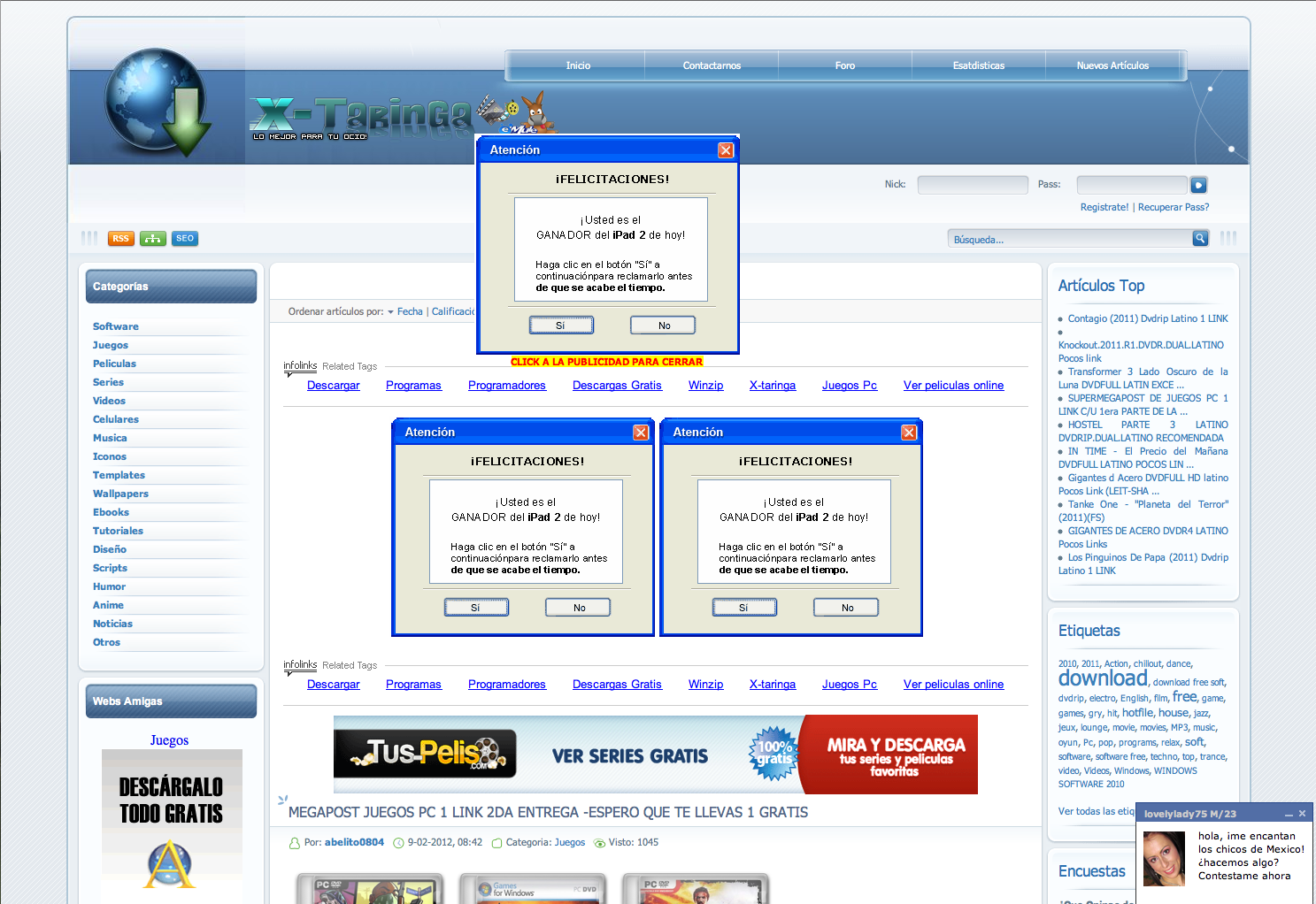
Task: Click Sí in the top popup
Action: (561, 326)
